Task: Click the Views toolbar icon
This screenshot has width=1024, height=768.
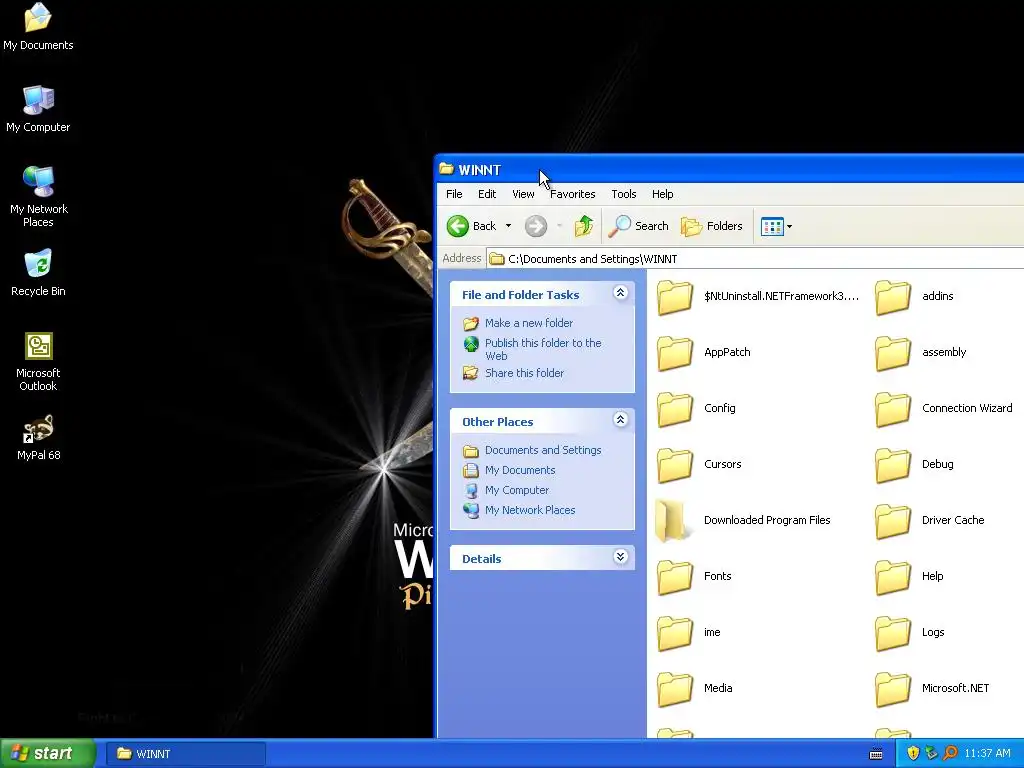Action: click(772, 227)
